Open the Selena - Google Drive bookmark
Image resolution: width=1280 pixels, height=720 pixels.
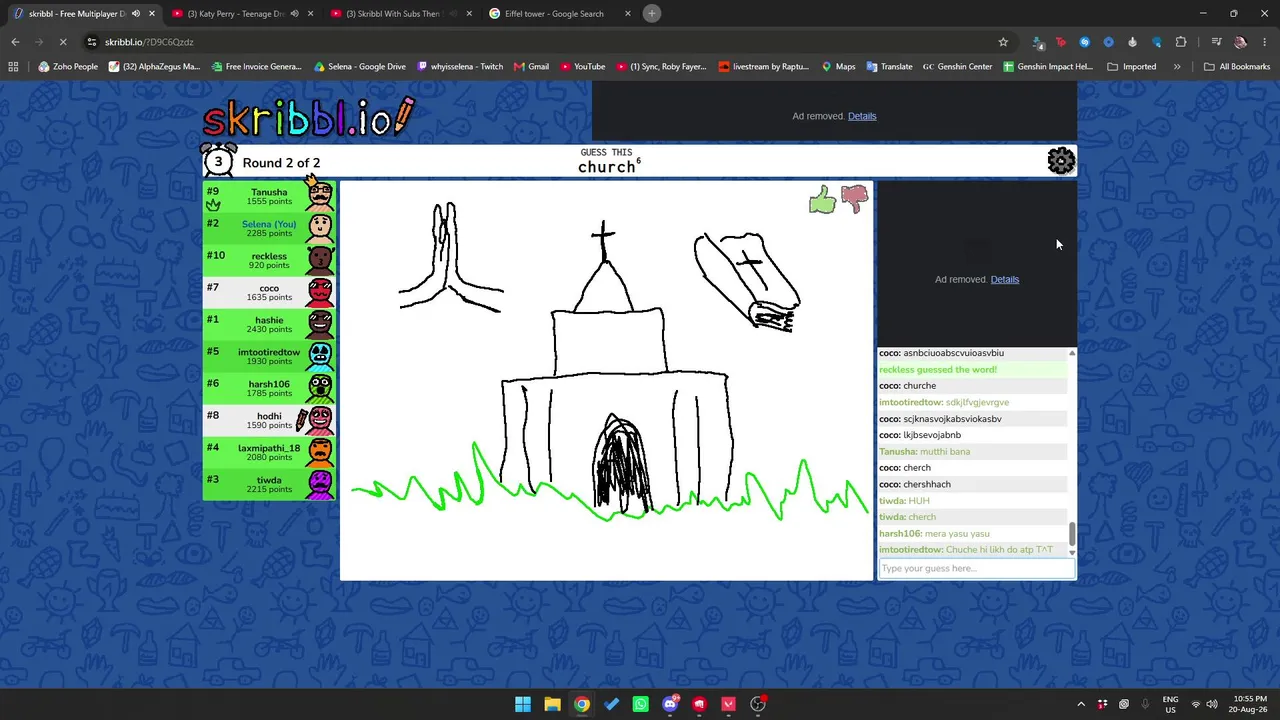tap(359, 67)
